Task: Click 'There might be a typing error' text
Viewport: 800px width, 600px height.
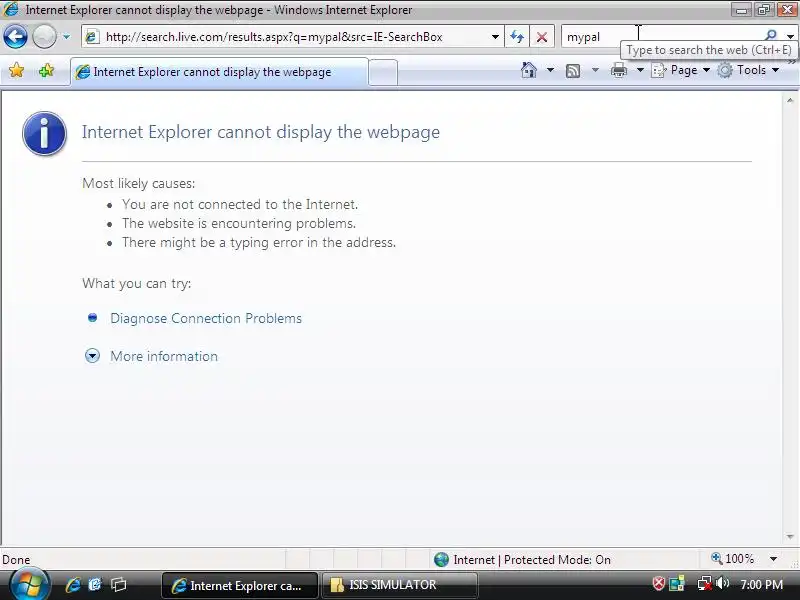Action: pos(259,242)
